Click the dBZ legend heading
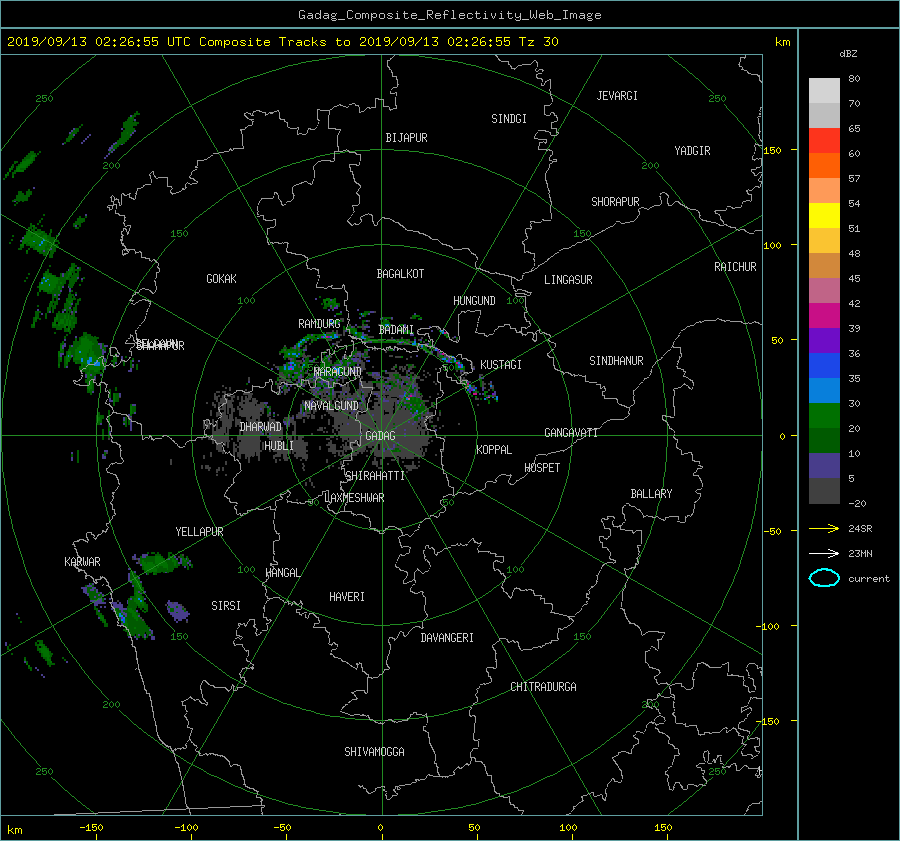The image size is (900, 841). coord(848,53)
